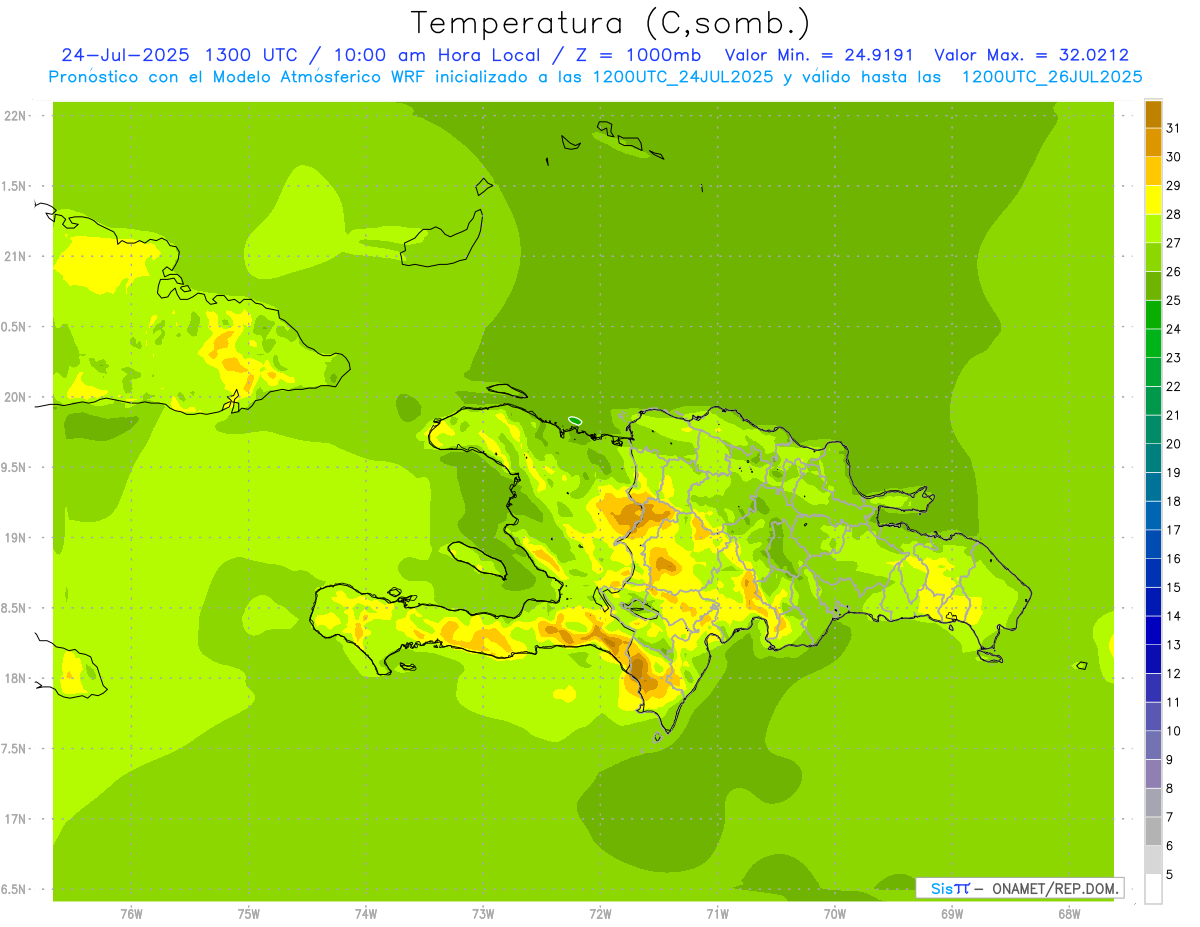The width and height of the screenshot is (1200, 927).
Task: Click the "19N" latitude label
Action: [14, 538]
